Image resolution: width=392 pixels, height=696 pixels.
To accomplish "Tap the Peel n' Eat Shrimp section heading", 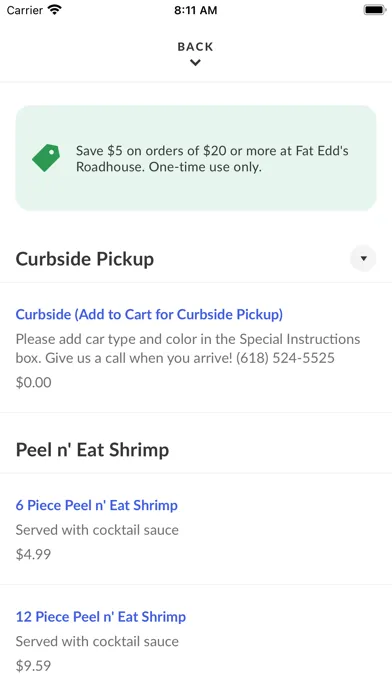I will coord(92,450).
